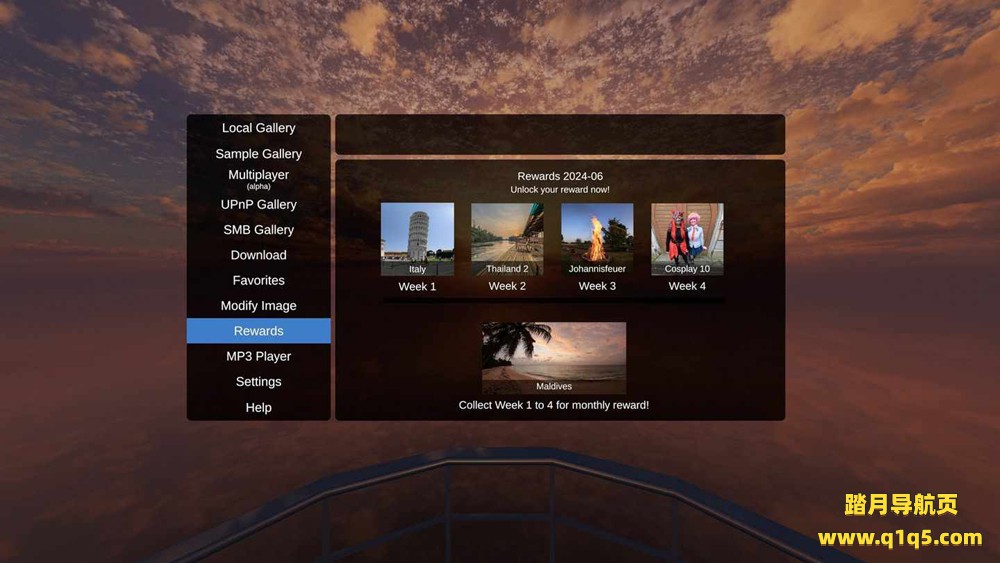Select the Download menu entry
1000x563 pixels.
tap(258, 255)
